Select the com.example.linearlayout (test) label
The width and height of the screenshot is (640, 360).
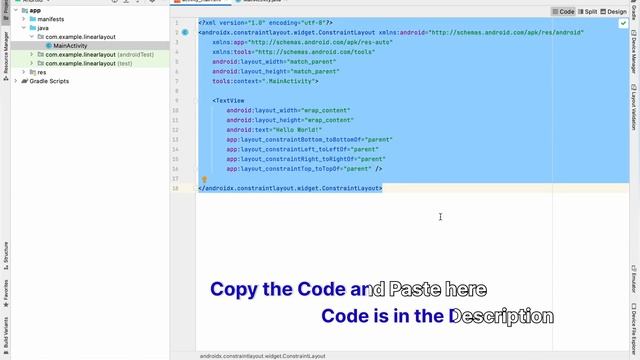[x=89, y=63]
